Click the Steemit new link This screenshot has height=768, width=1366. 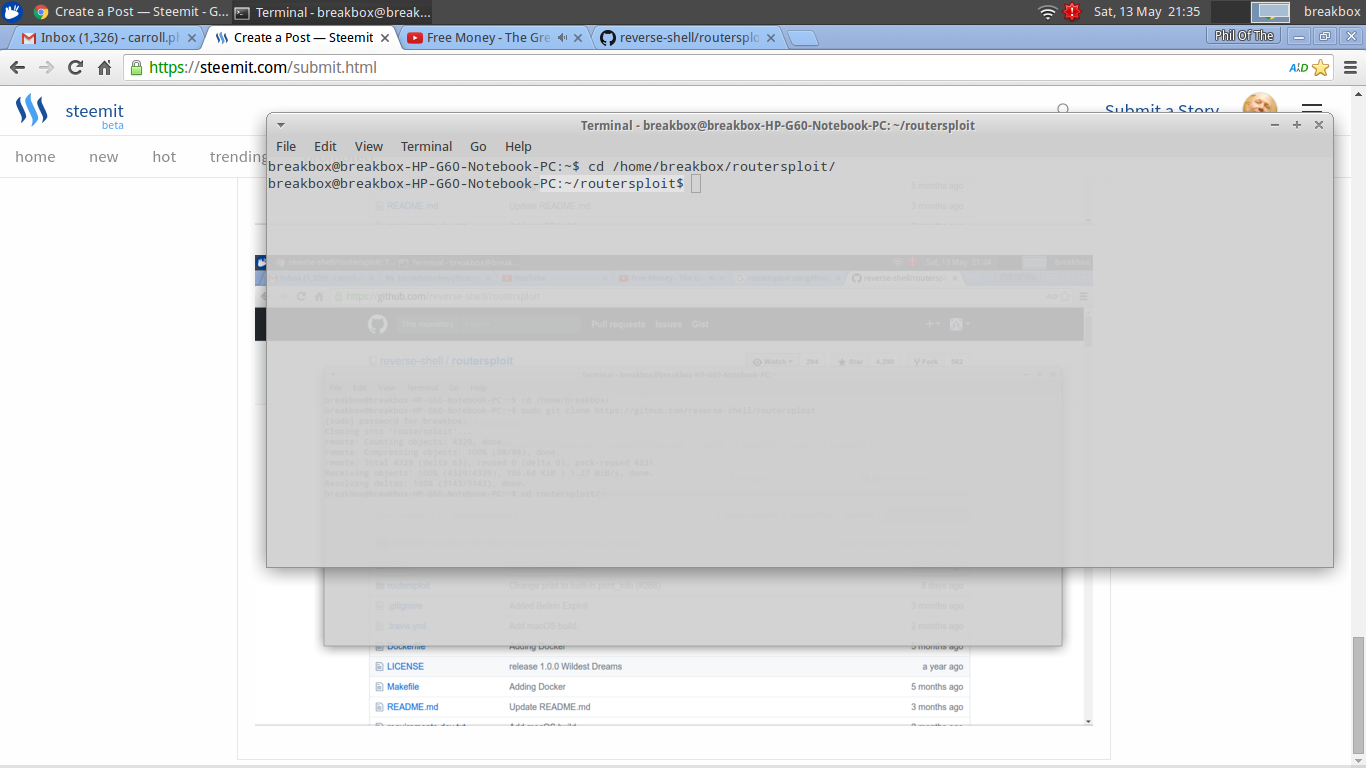pyautogui.click(x=103, y=157)
